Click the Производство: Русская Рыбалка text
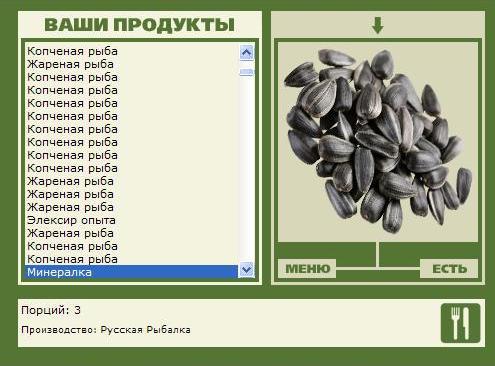Image resolution: width=495 pixels, height=366 pixels. [106, 330]
